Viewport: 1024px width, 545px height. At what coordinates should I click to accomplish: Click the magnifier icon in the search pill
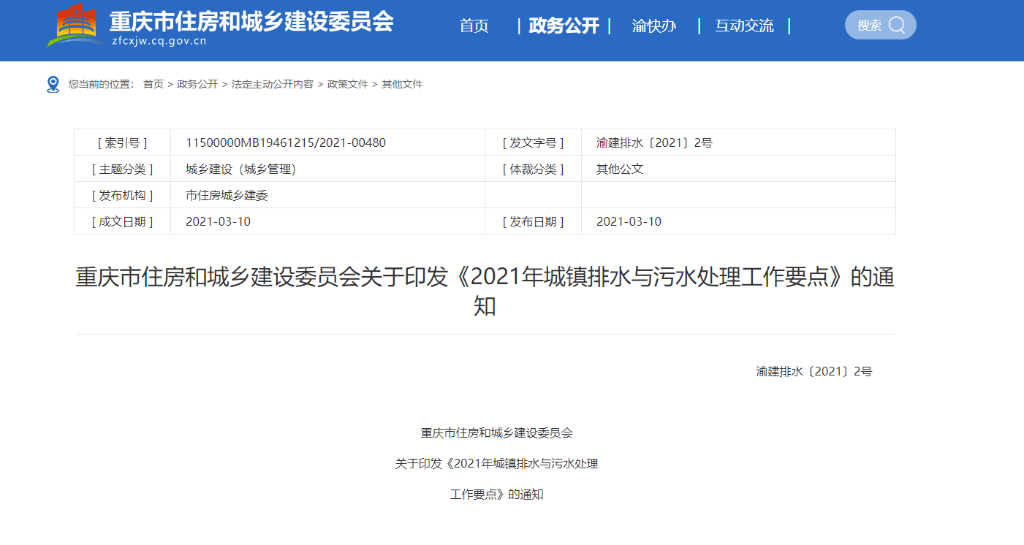click(897, 25)
